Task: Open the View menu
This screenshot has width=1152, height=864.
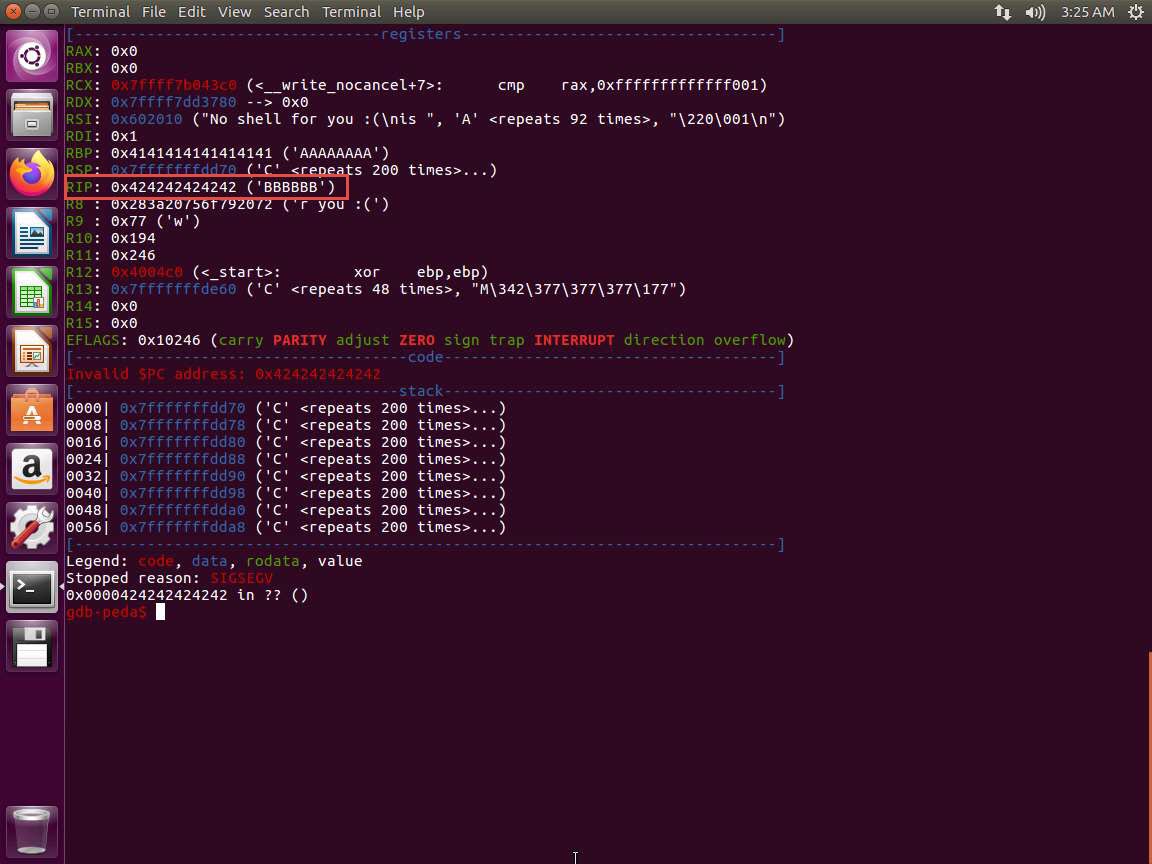Action: tap(234, 12)
